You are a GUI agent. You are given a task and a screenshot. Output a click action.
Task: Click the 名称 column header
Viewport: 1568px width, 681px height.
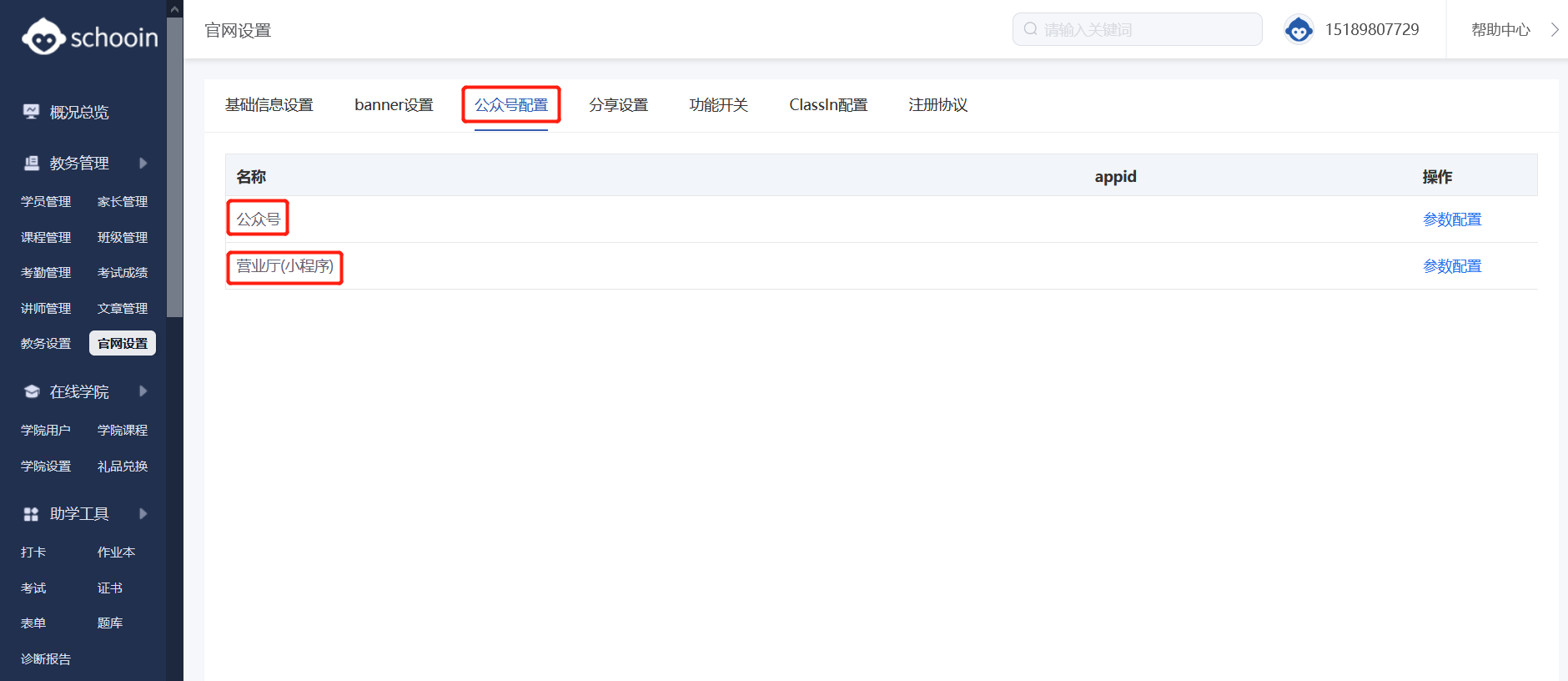[x=251, y=177]
